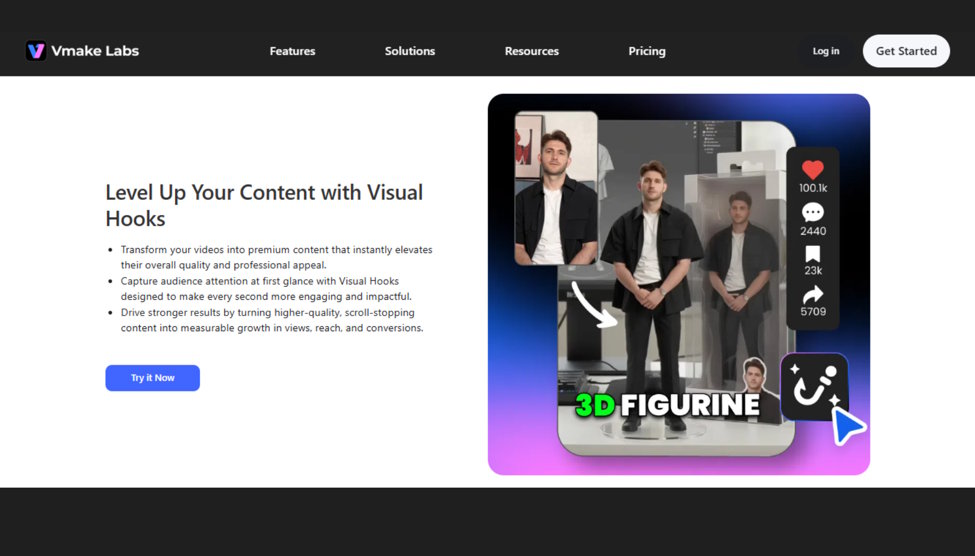Open the Resources menu

pyautogui.click(x=532, y=51)
